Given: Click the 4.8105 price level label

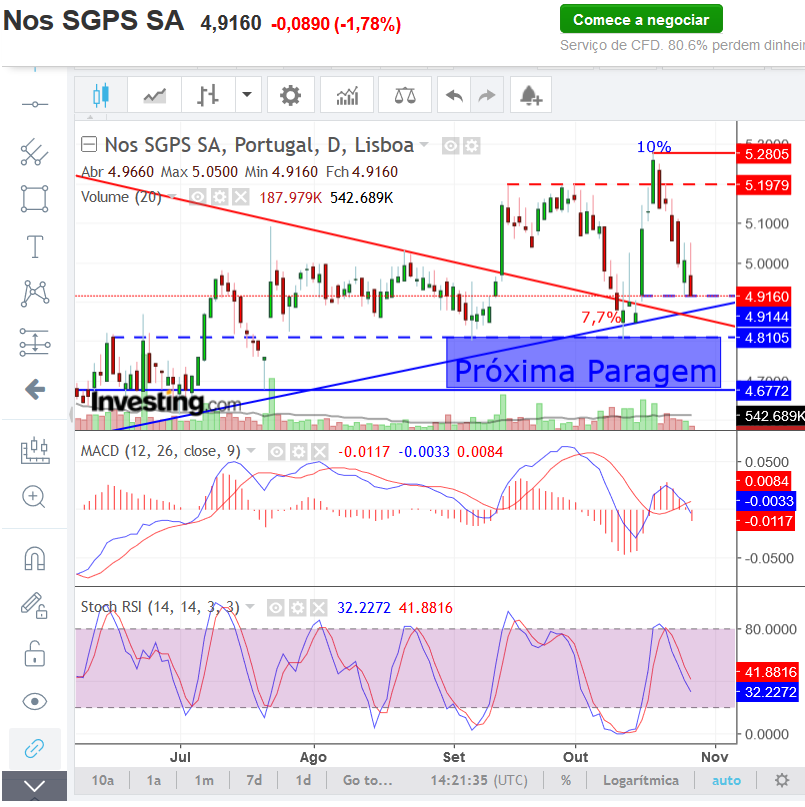Looking at the screenshot, I should coord(764,338).
